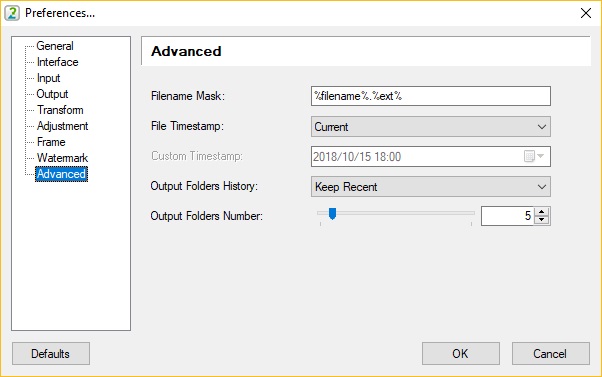Screen dimensions: 602x377
Task: Switch to Adjustment settings
Action: click(x=62, y=126)
